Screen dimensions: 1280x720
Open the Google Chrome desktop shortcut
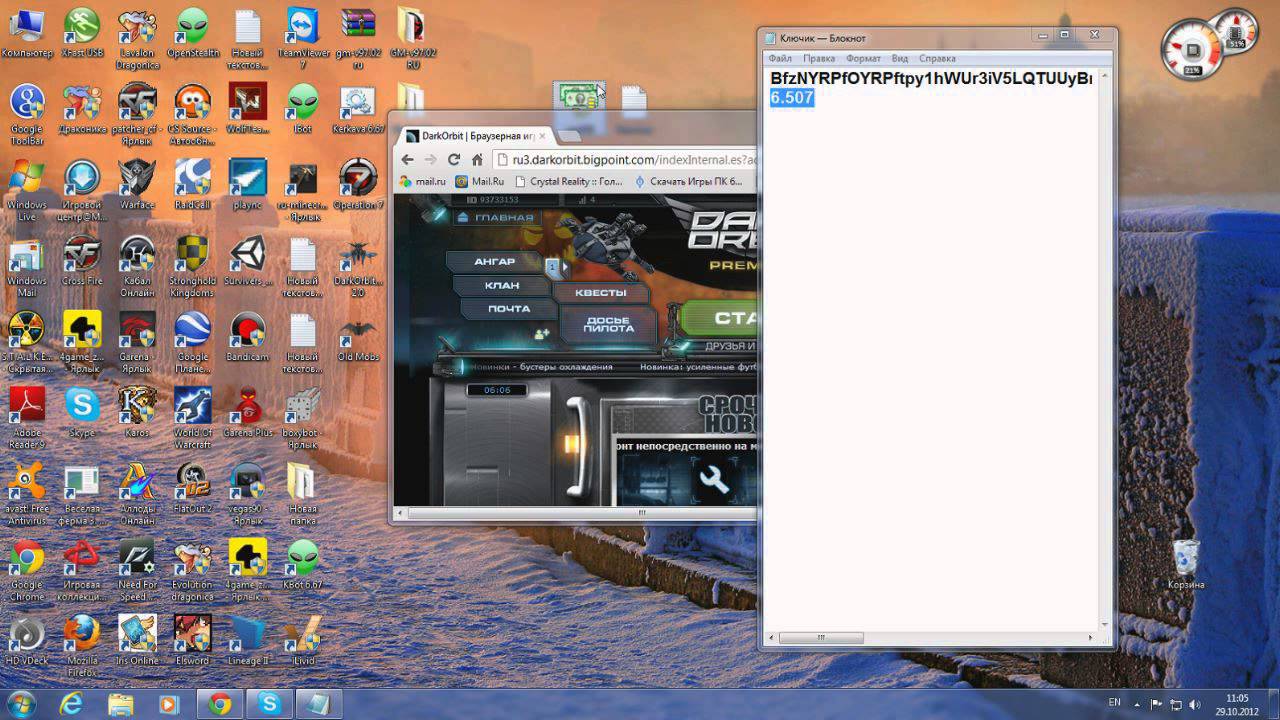click(x=27, y=570)
